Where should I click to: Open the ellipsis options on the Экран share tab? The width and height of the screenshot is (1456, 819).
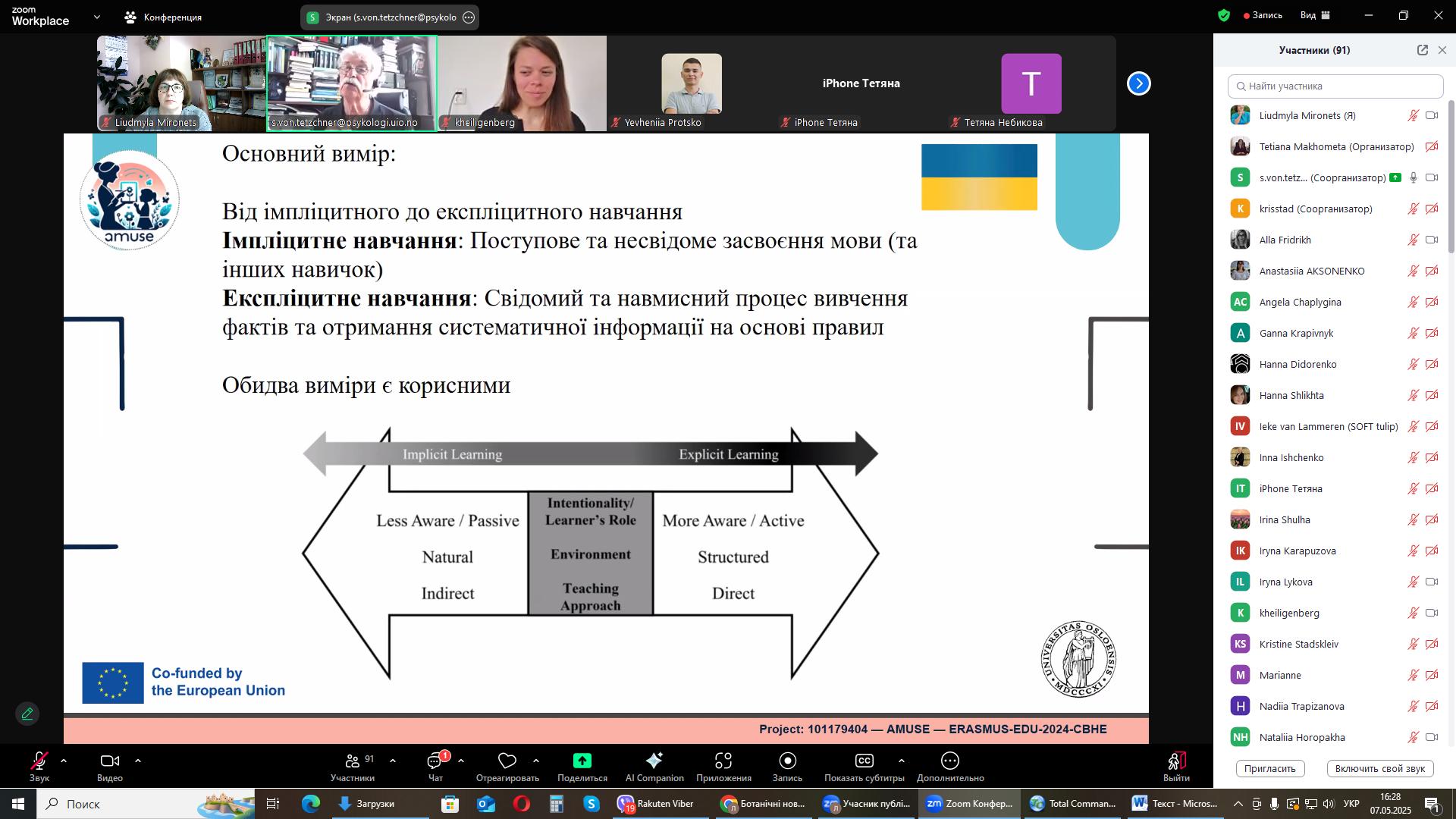pyautogui.click(x=469, y=17)
